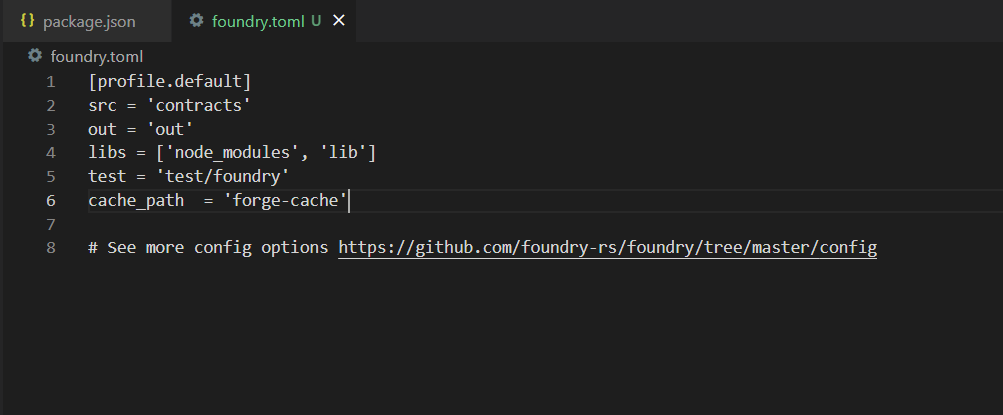Click the gear icon in the breadcrumb
The height and width of the screenshot is (415, 1003).
point(35,56)
